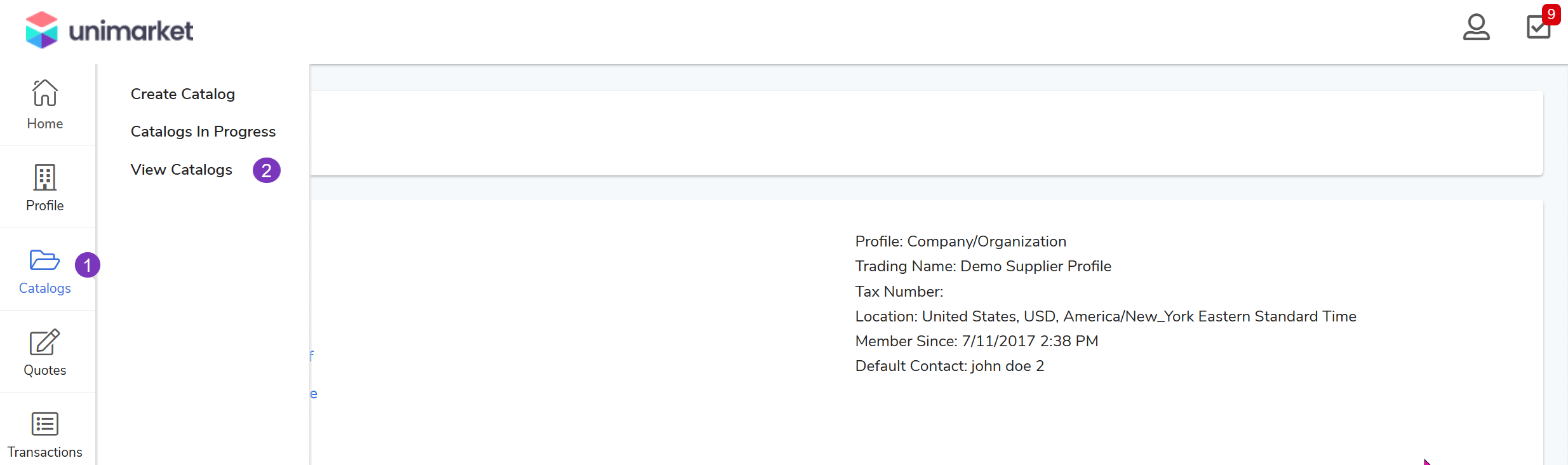The image size is (1568, 465).
Task: Open the Transactions list icon
Action: click(x=45, y=424)
